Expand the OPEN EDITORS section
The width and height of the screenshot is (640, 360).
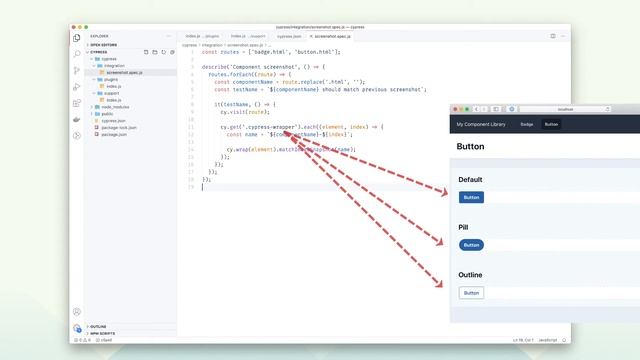[x=104, y=45]
